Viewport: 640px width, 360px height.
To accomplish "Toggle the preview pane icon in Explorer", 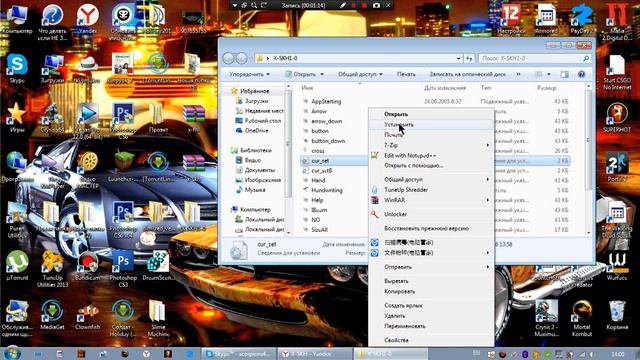I will pos(564,74).
